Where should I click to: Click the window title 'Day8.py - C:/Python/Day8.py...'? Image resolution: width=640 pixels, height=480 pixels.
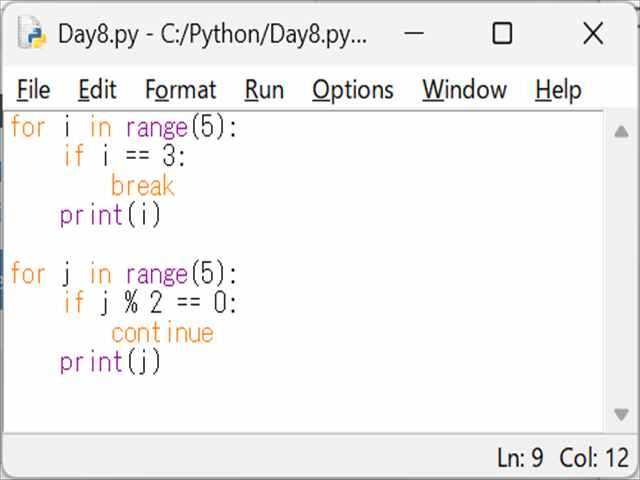coord(212,34)
